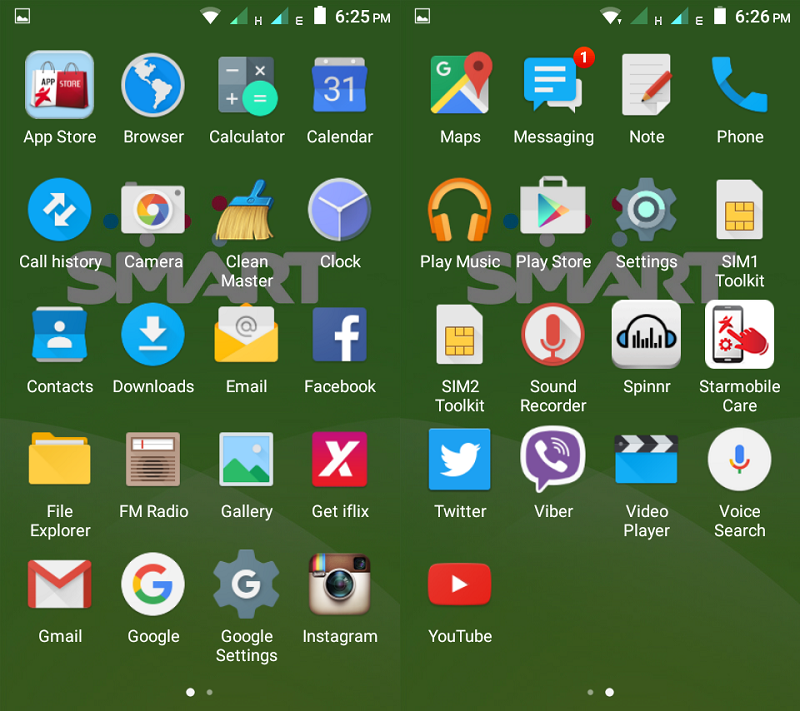
Task: Open Play Music
Action: [x=460, y=210]
